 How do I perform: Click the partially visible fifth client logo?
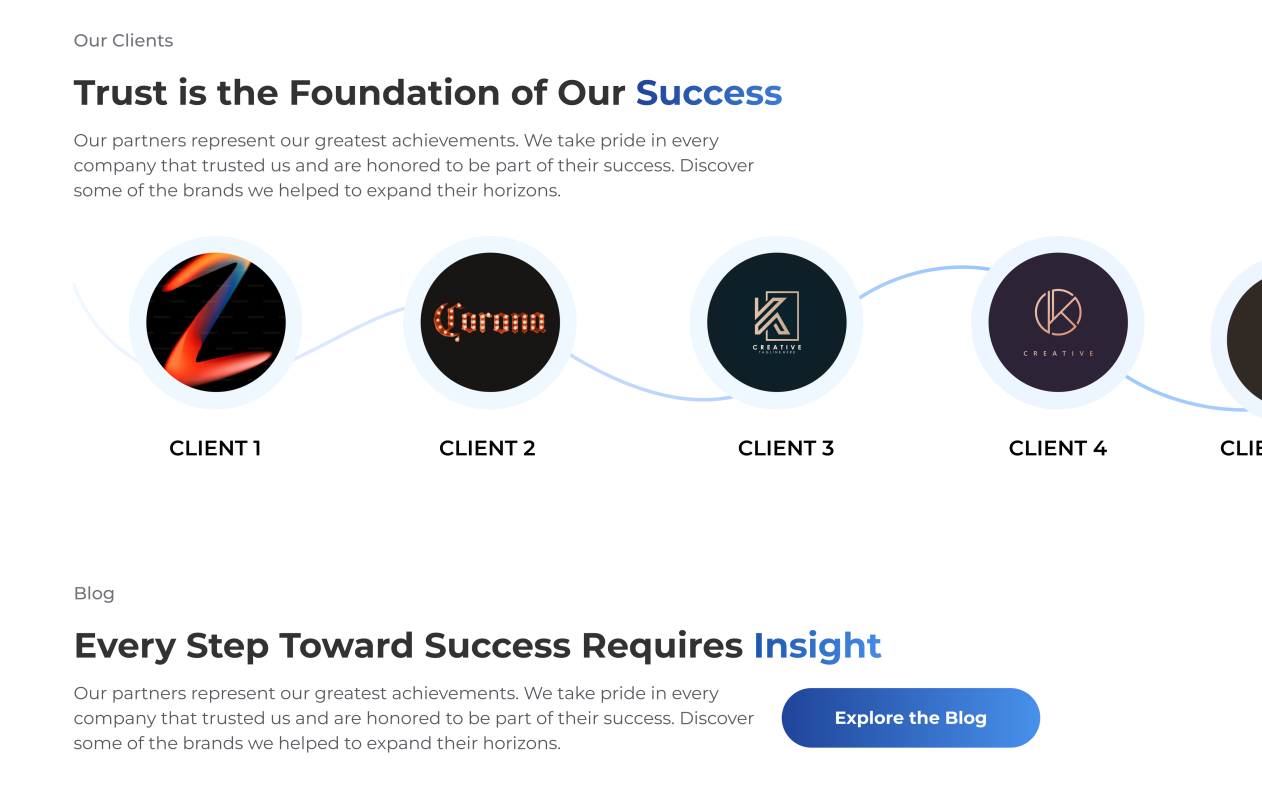point(1245,340)
